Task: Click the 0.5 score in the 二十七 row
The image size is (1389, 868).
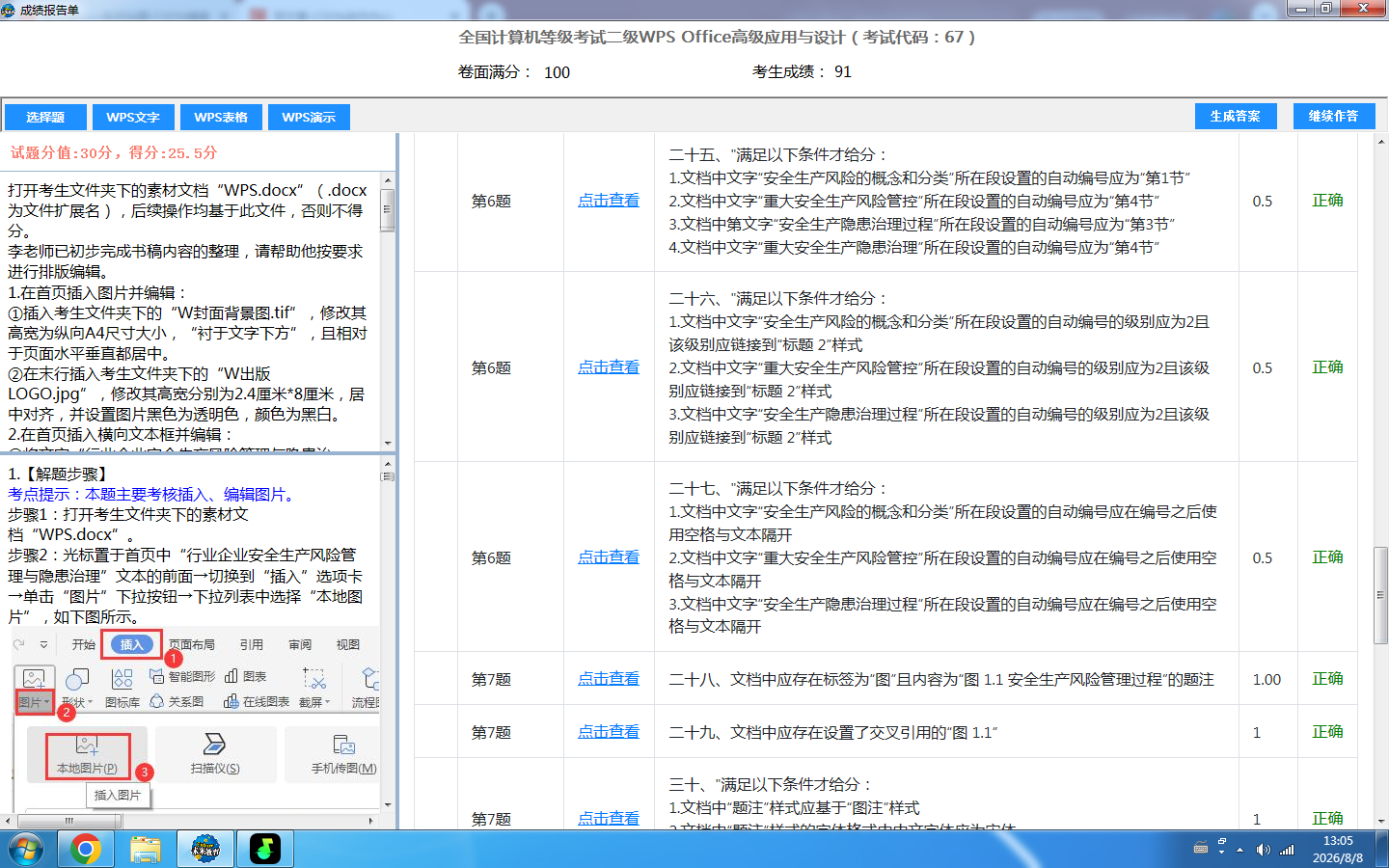Action: coord(1262,558)
